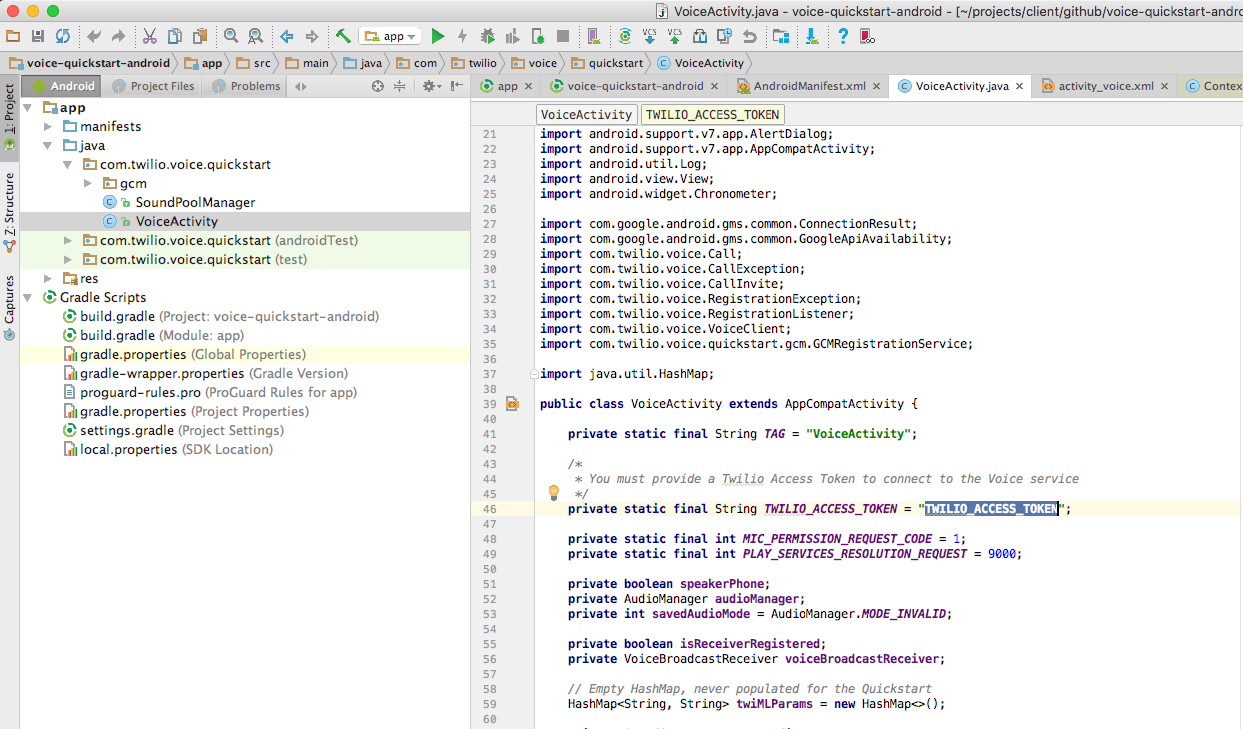The height and width of the screenshot is (729, 1243).
Task: Expand com.twilio.voice.quickstart (androidTest) package
Action: [x=68, y=241]
